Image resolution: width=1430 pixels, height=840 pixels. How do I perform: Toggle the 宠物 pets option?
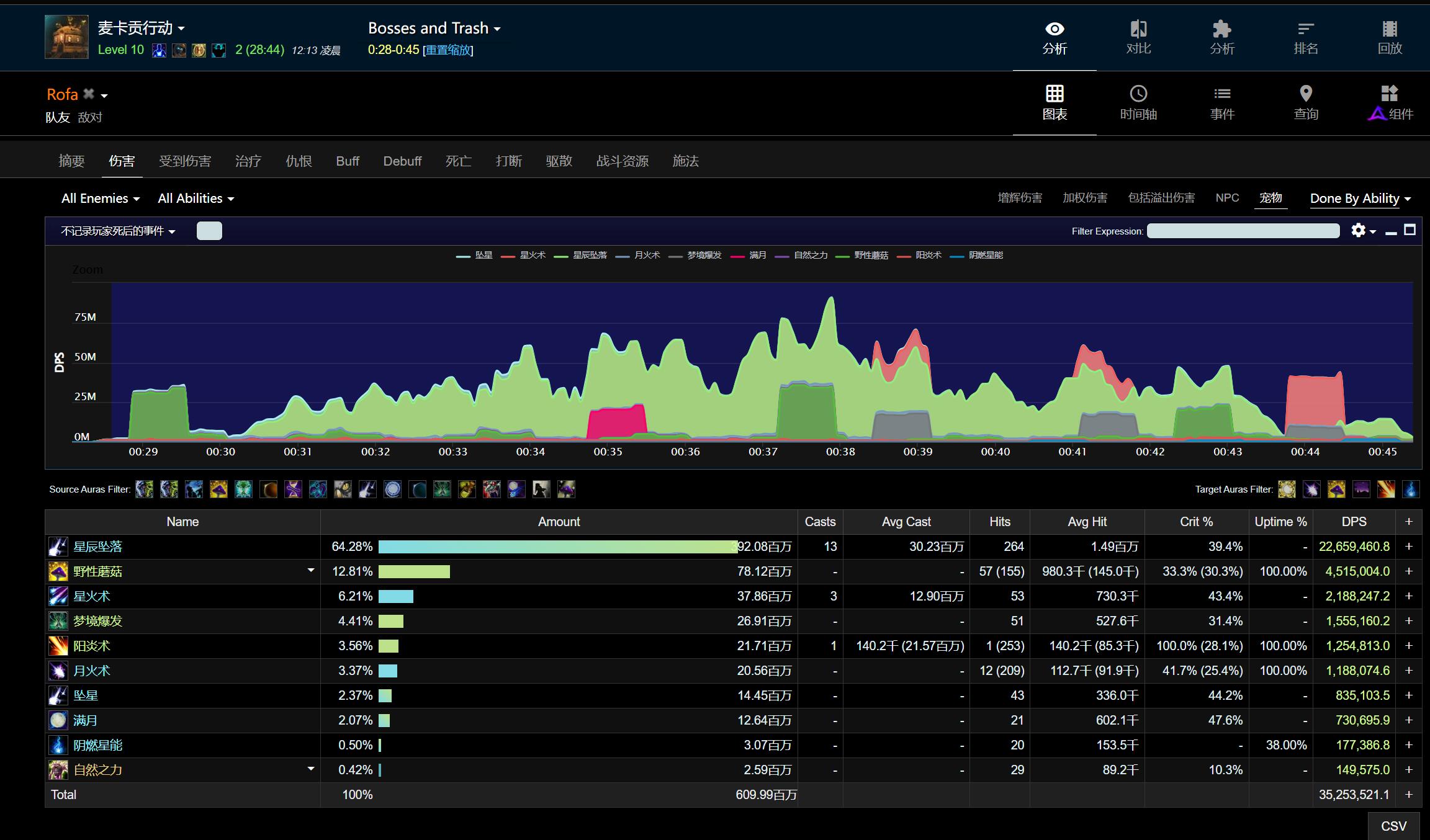[1270, 198]
